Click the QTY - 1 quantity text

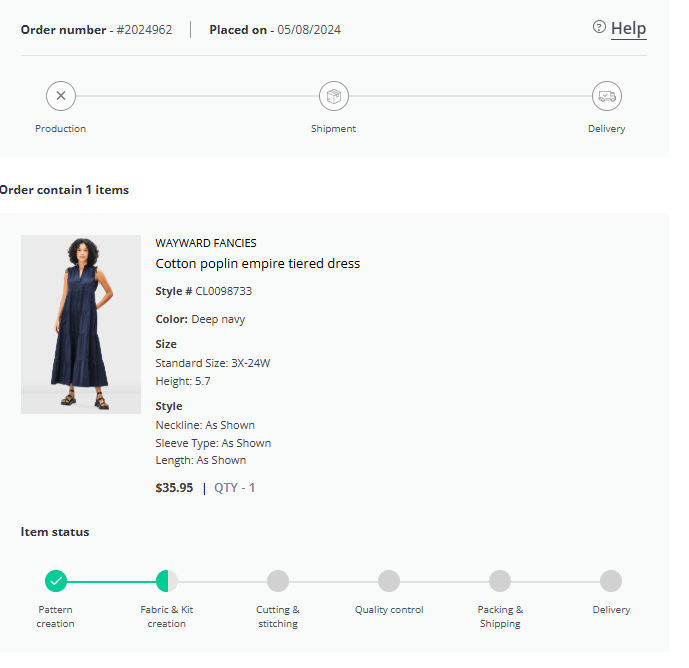point(234,488)
